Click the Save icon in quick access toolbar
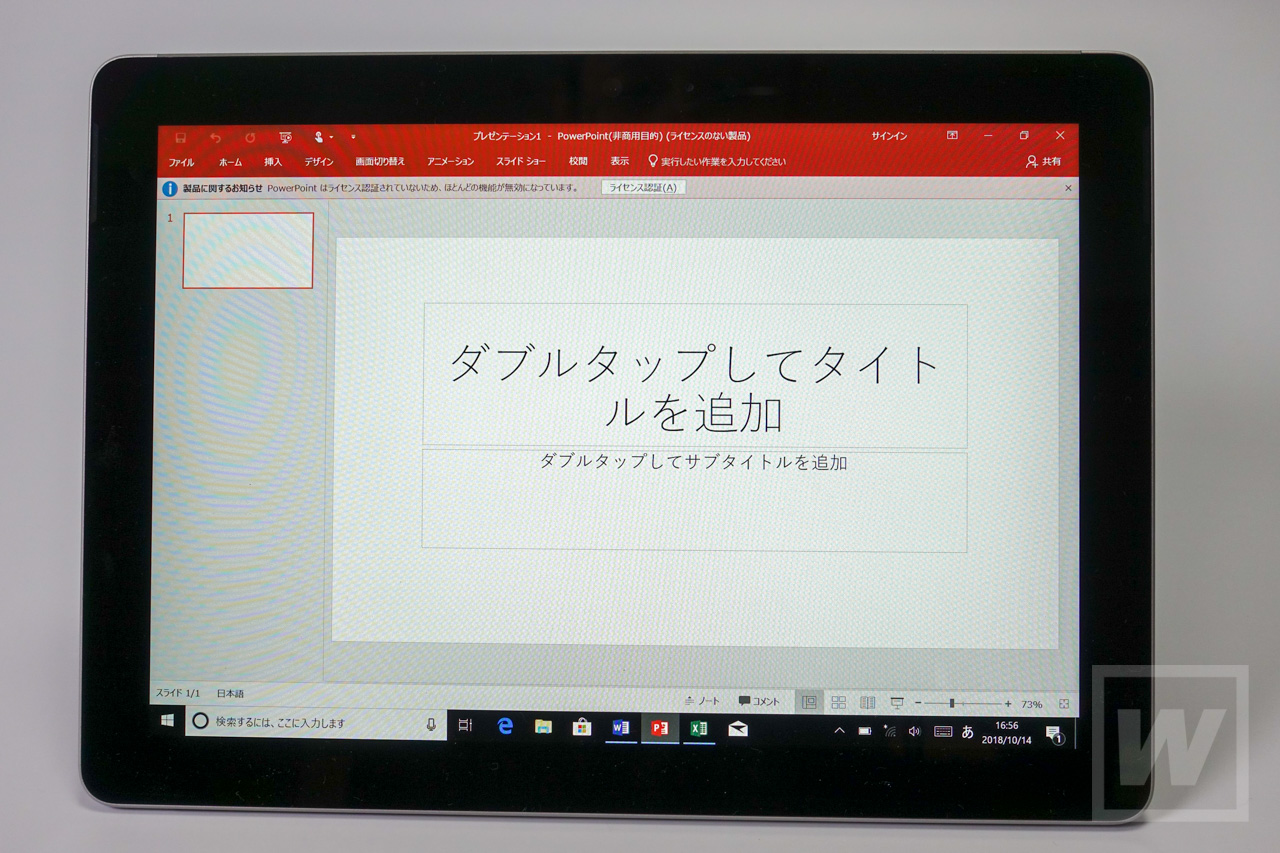1280x853 pixels. [180, 137]
